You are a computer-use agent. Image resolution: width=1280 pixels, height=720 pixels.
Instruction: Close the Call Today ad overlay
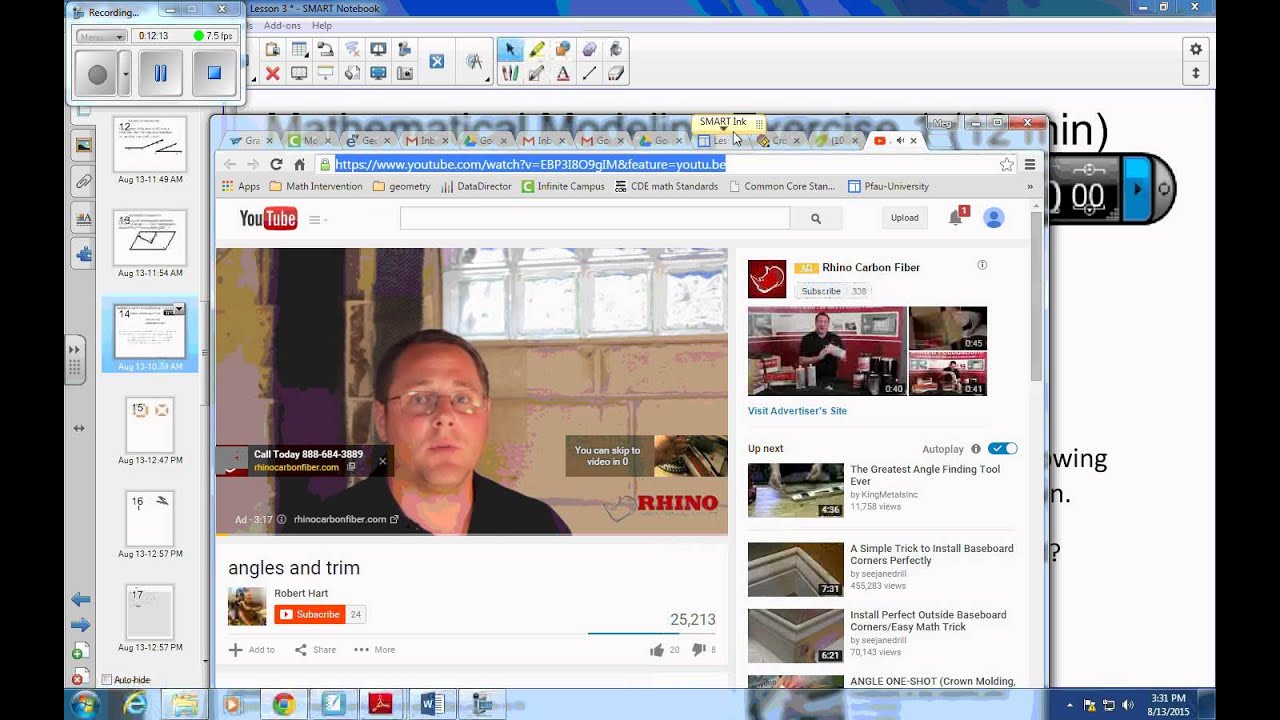[x=382, y=461]
